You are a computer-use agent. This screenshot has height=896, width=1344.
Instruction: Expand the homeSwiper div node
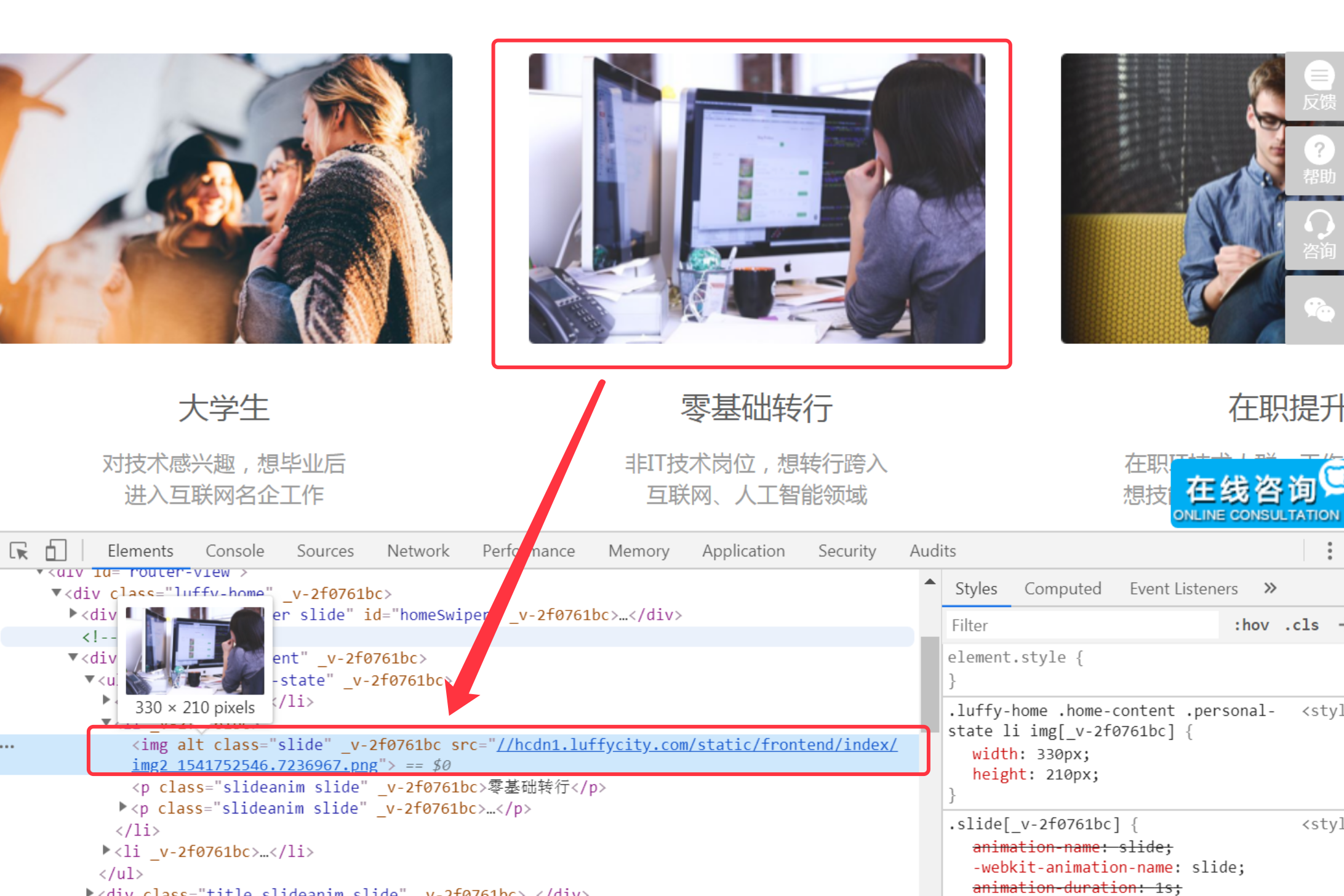coord(73,614)
